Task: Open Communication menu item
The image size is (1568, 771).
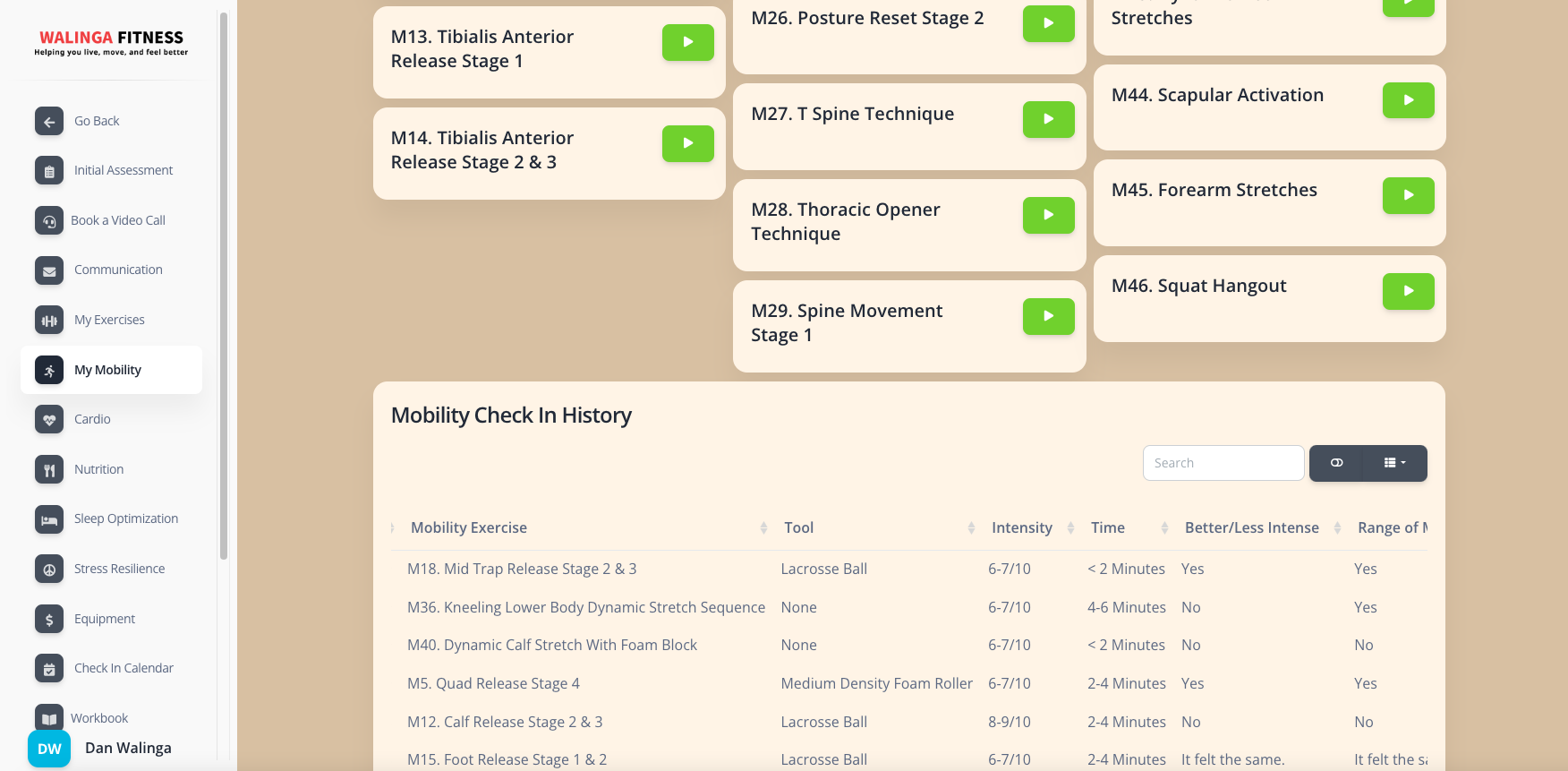Action: pos(118,270)
